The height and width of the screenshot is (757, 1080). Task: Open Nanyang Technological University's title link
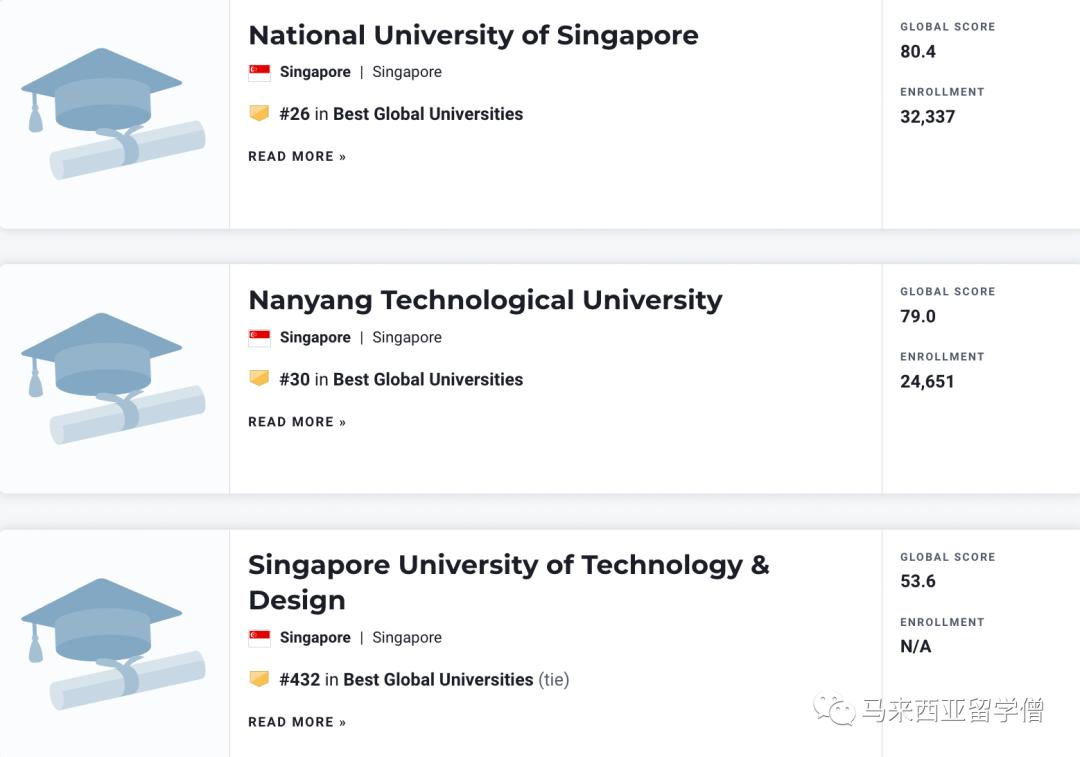point(485,300)
